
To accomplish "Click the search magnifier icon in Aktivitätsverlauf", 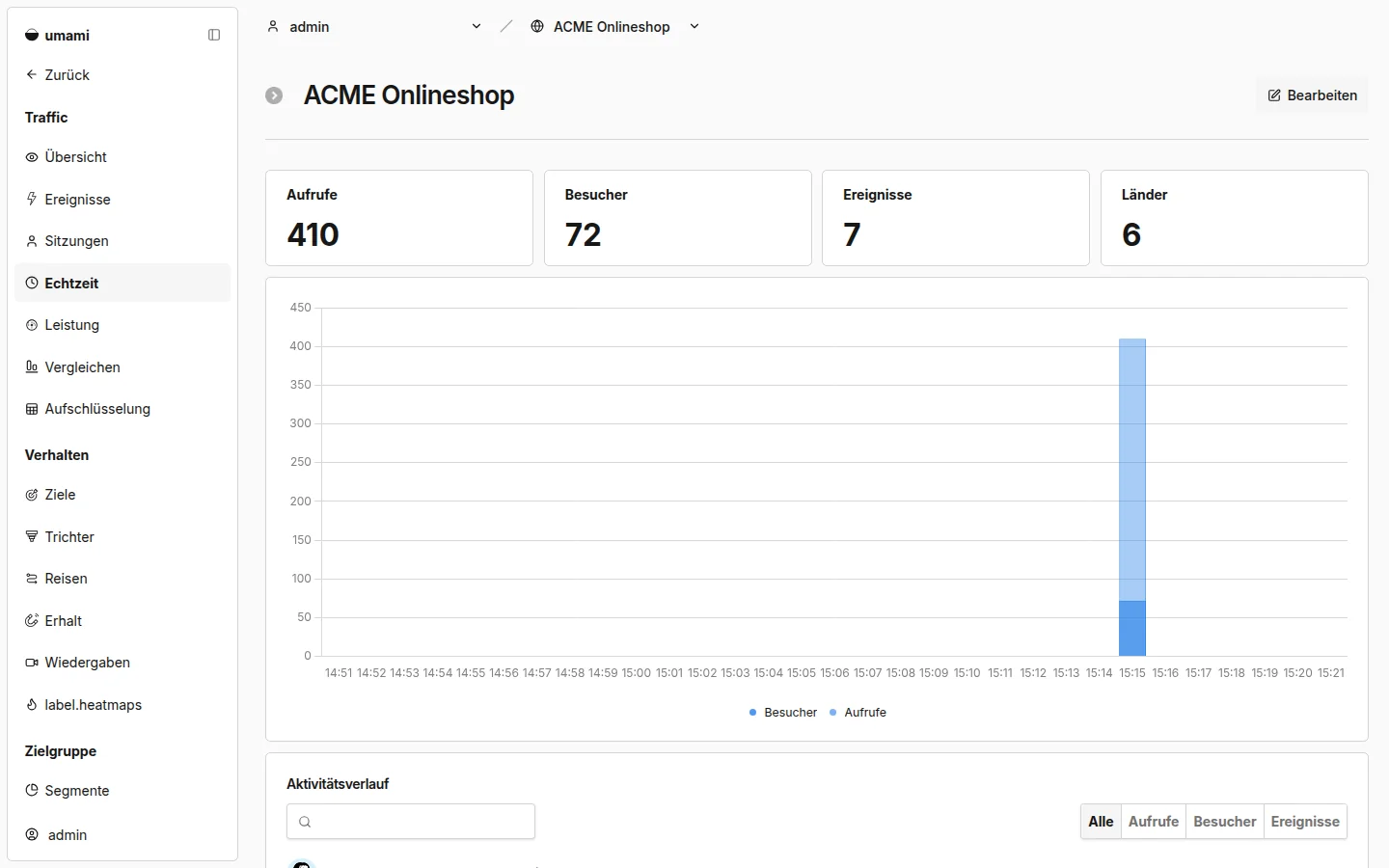I will [305, 822].
